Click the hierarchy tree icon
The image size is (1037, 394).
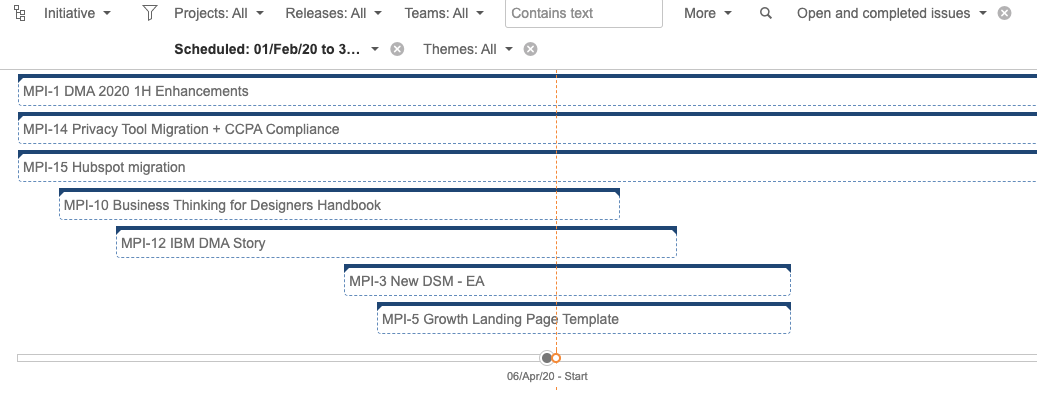pyautogui.click(x=20, y=13)
